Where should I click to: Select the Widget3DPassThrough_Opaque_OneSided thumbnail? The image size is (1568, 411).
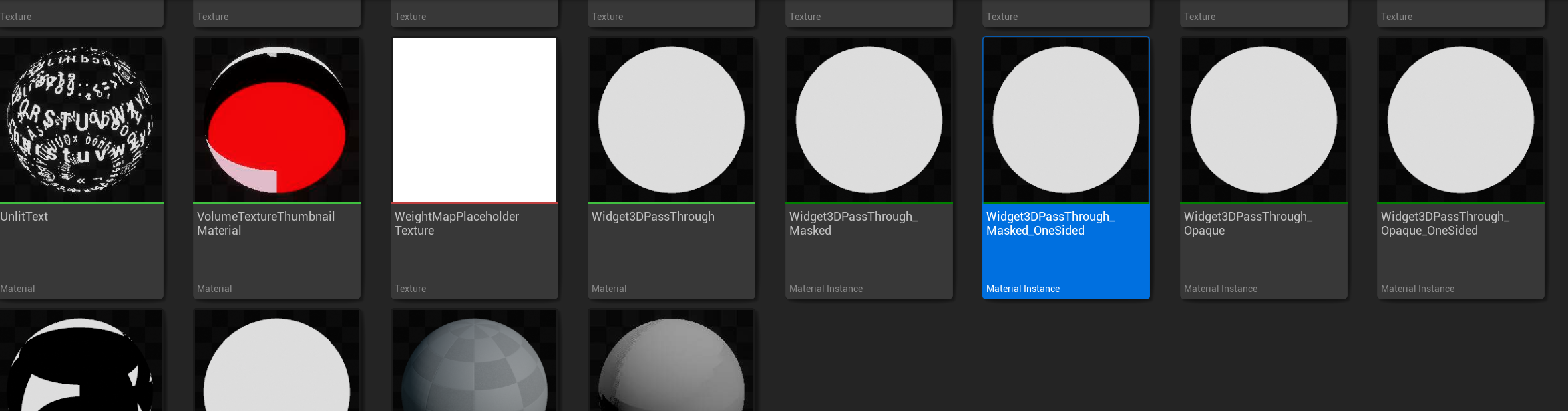(1460, 120)
